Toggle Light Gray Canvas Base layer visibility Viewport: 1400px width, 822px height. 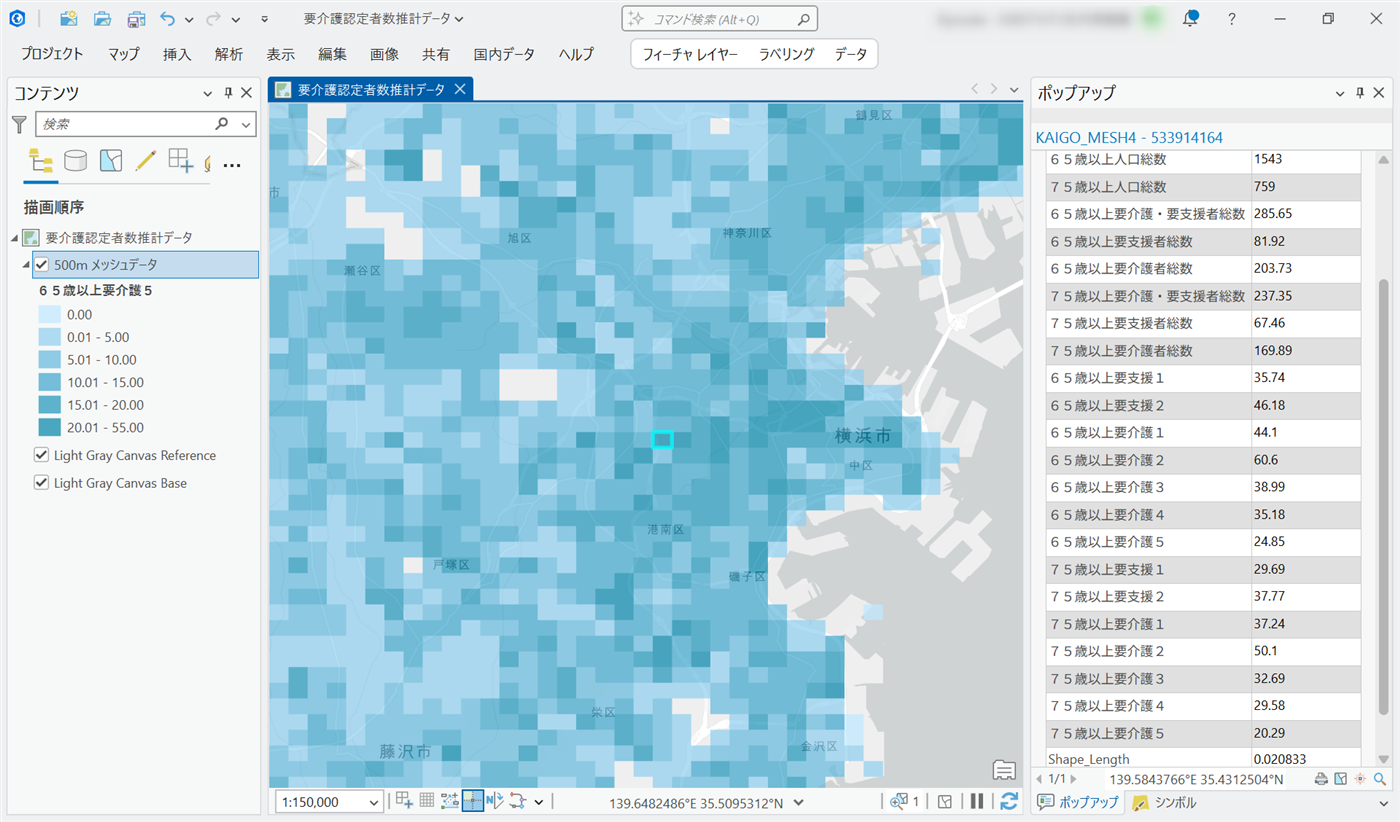[42, 483]
